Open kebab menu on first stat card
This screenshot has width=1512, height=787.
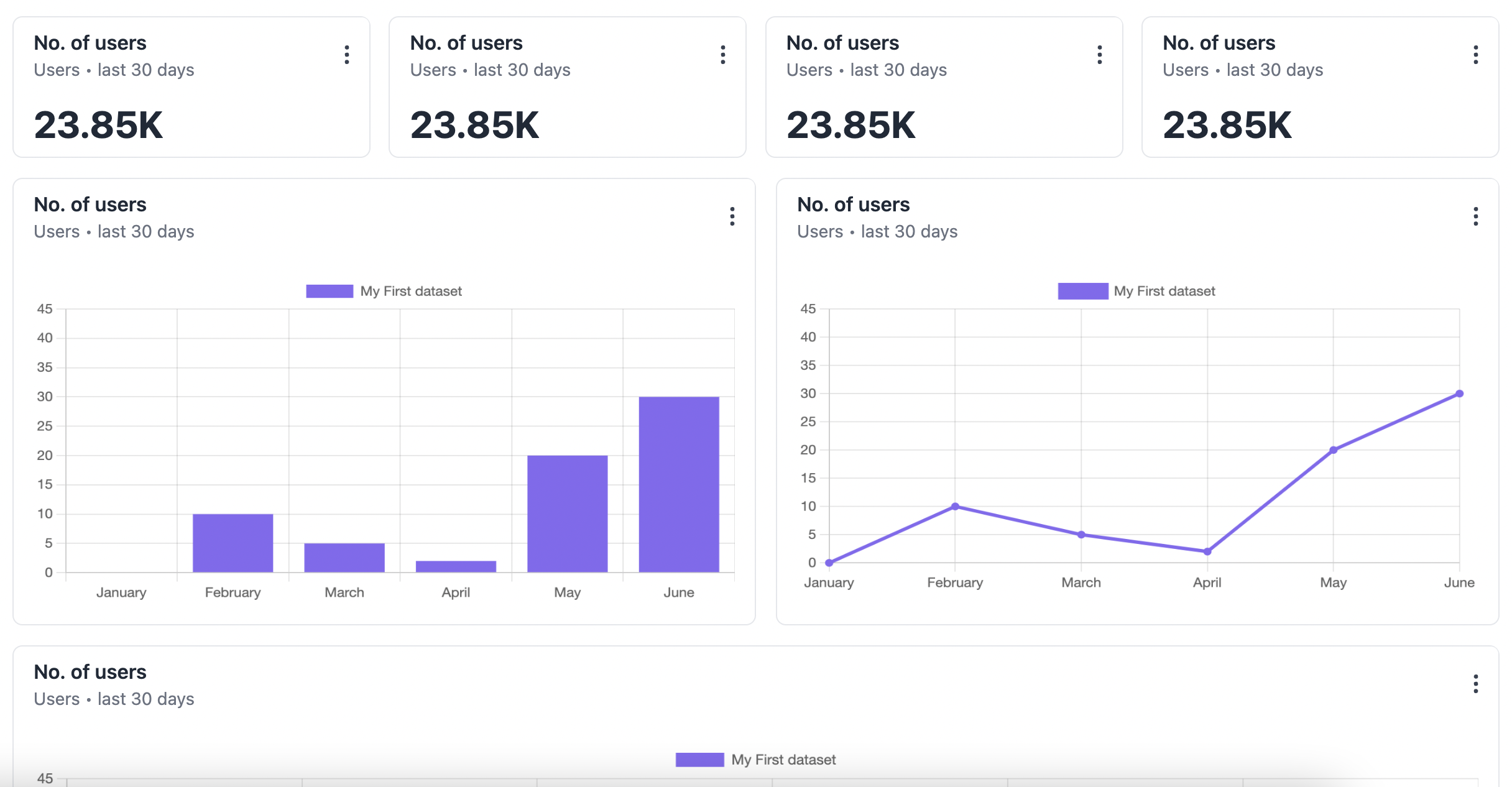click(x=347, y=55)
